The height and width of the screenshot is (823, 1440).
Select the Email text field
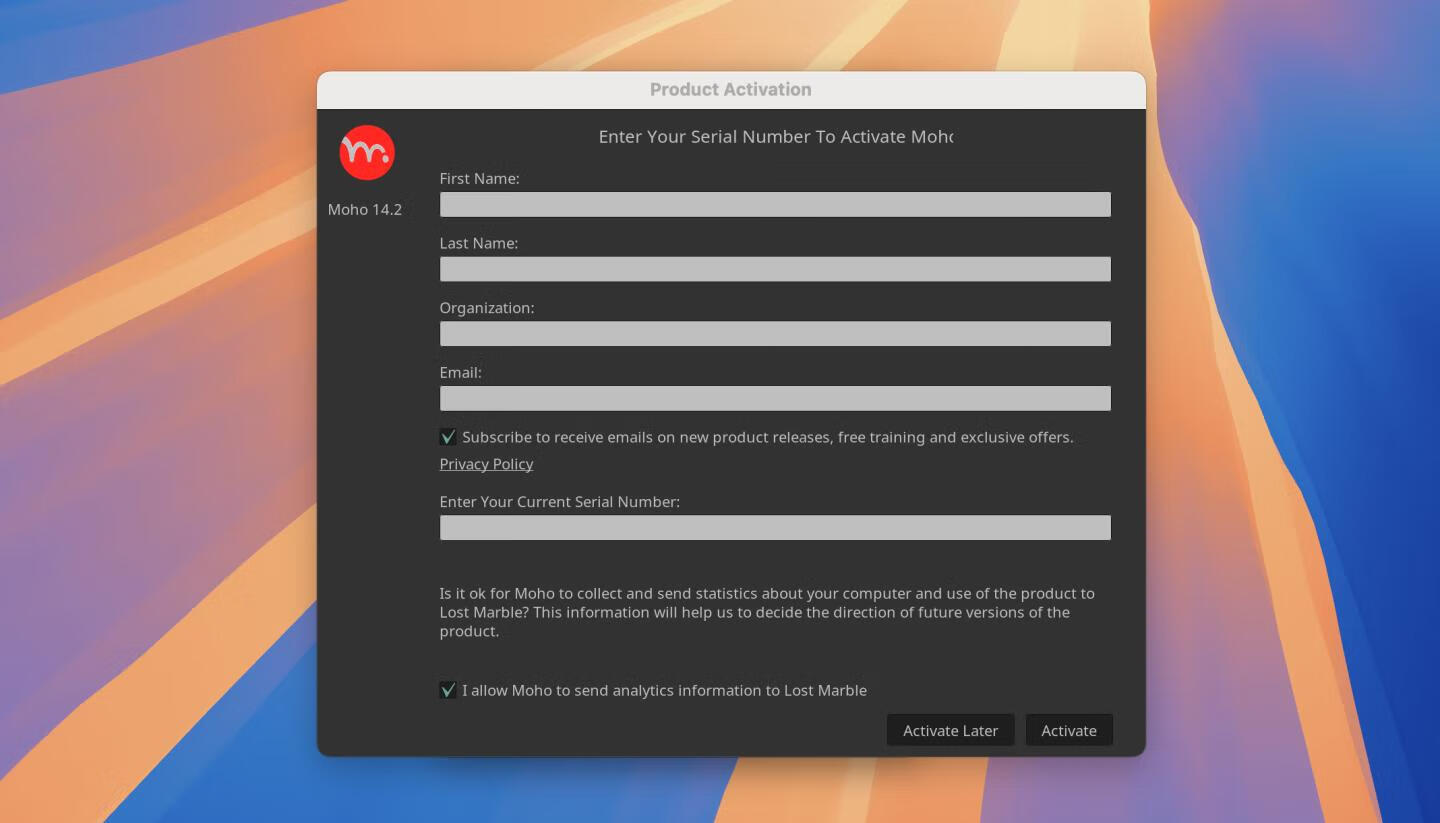[775, 398]
